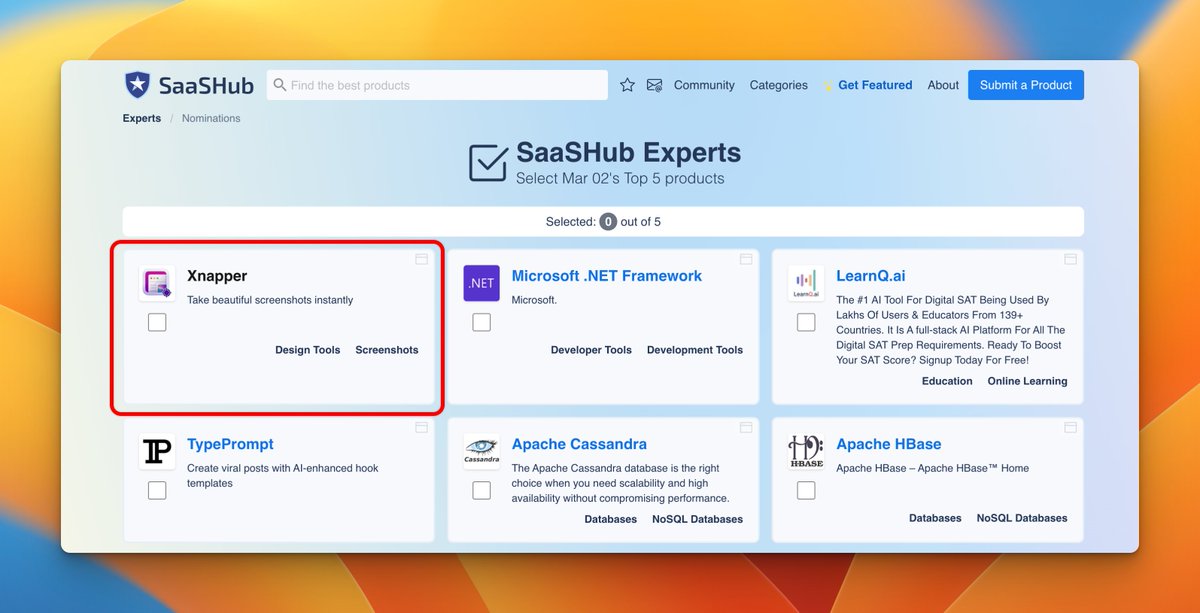Open the Apache Cassandra title link

[x=579, y=444]
